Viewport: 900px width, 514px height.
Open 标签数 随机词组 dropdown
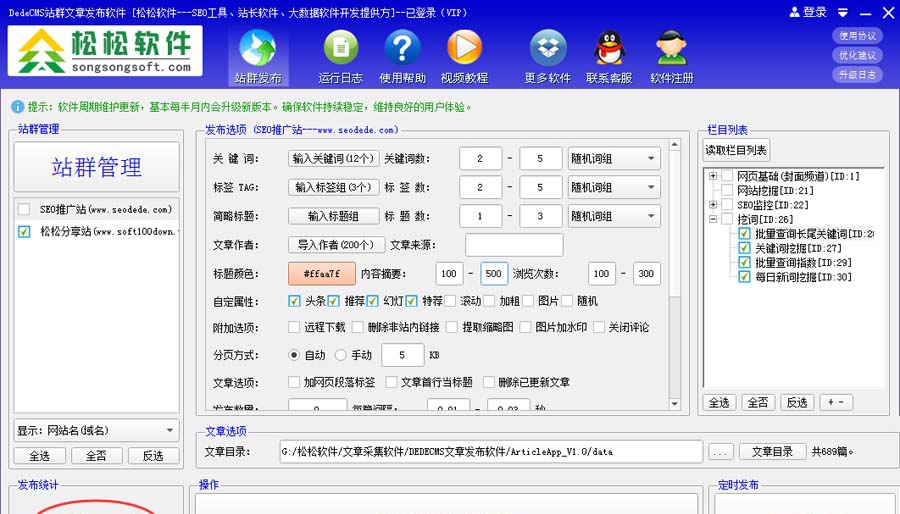point(614,187)
